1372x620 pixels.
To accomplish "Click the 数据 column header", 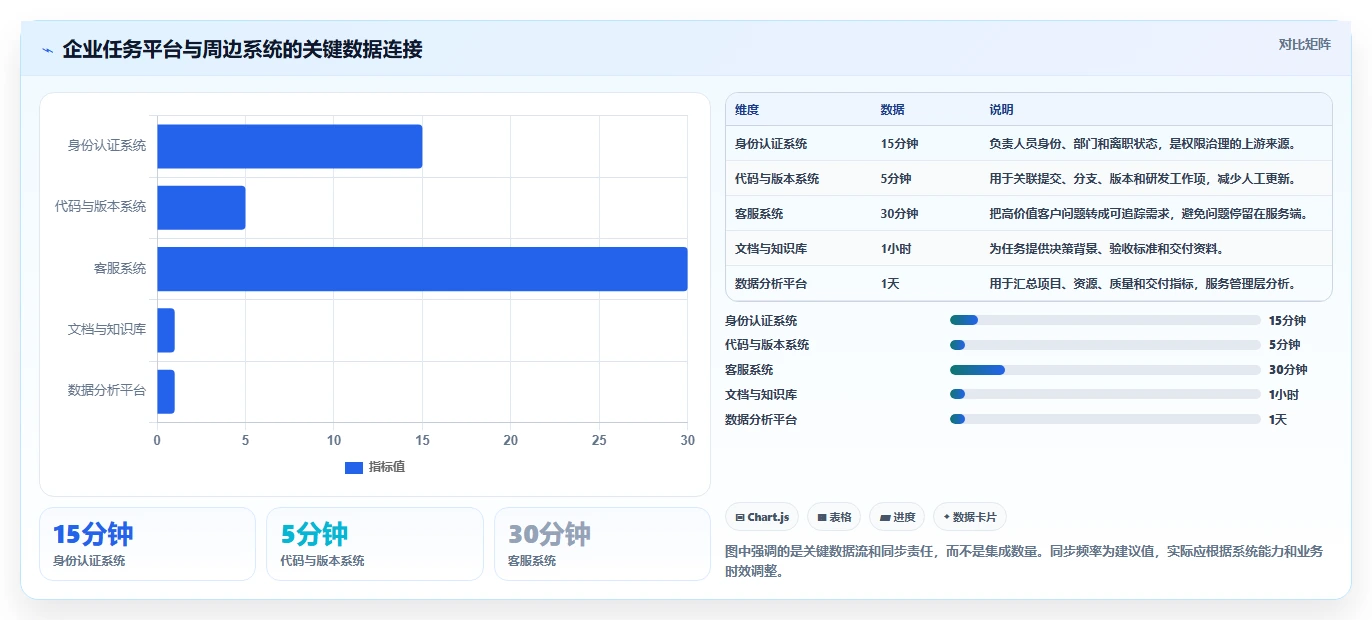I will (893, 110).
